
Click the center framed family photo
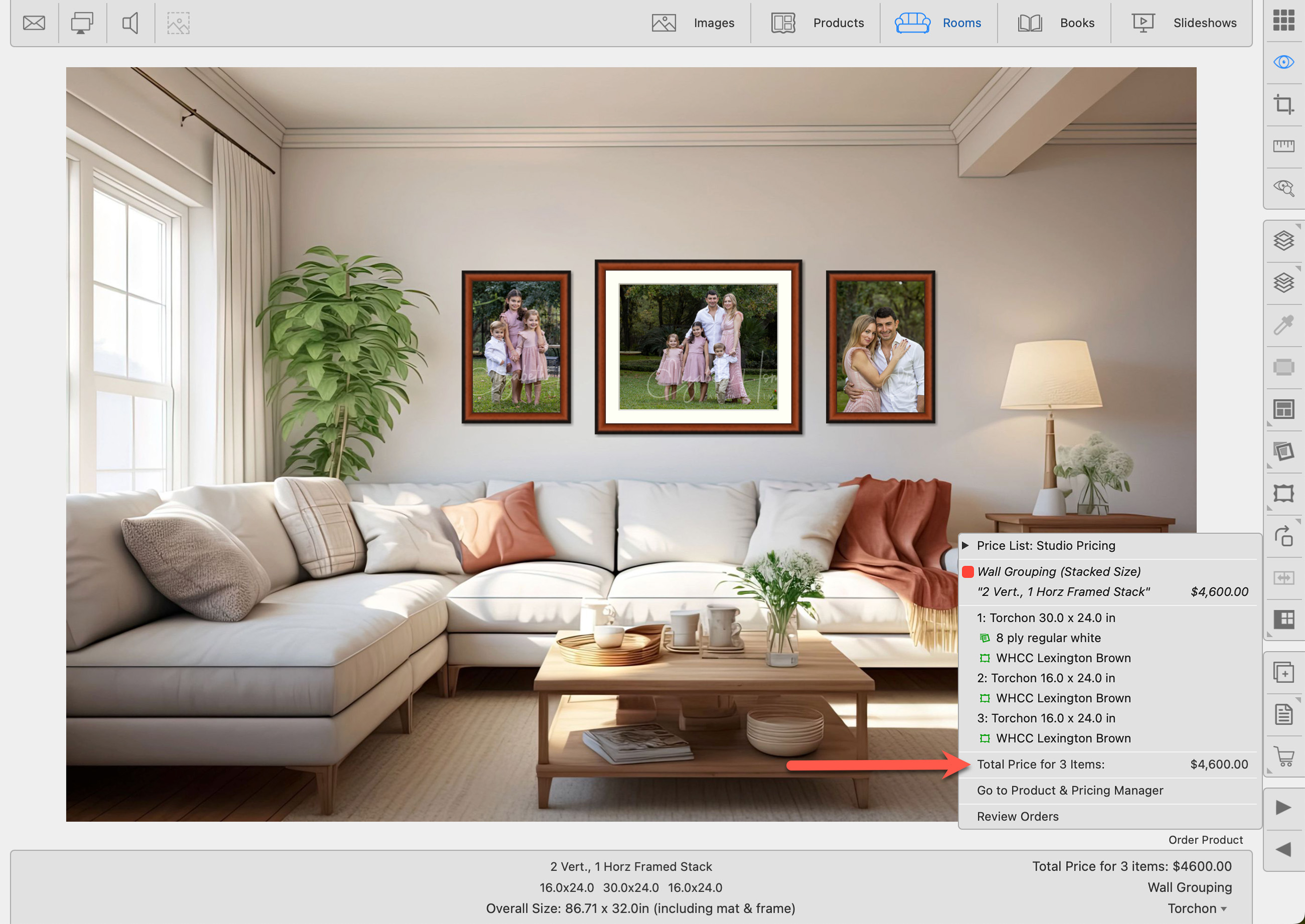click(x=698, y=347)
